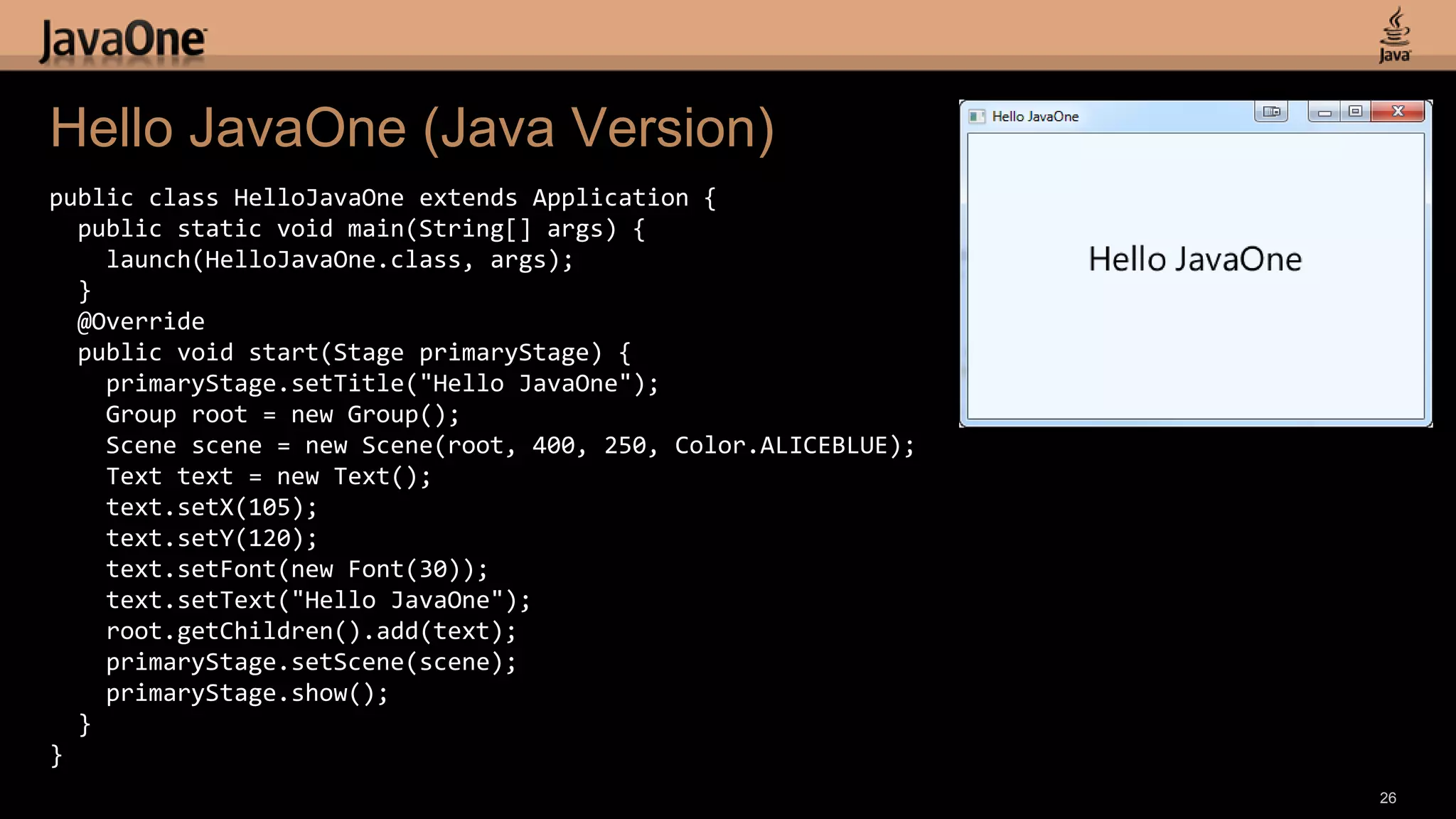The width and height of the screenshot is (1456, 819).
Task: Click the slide page number 26
Action: (1388, 798)
